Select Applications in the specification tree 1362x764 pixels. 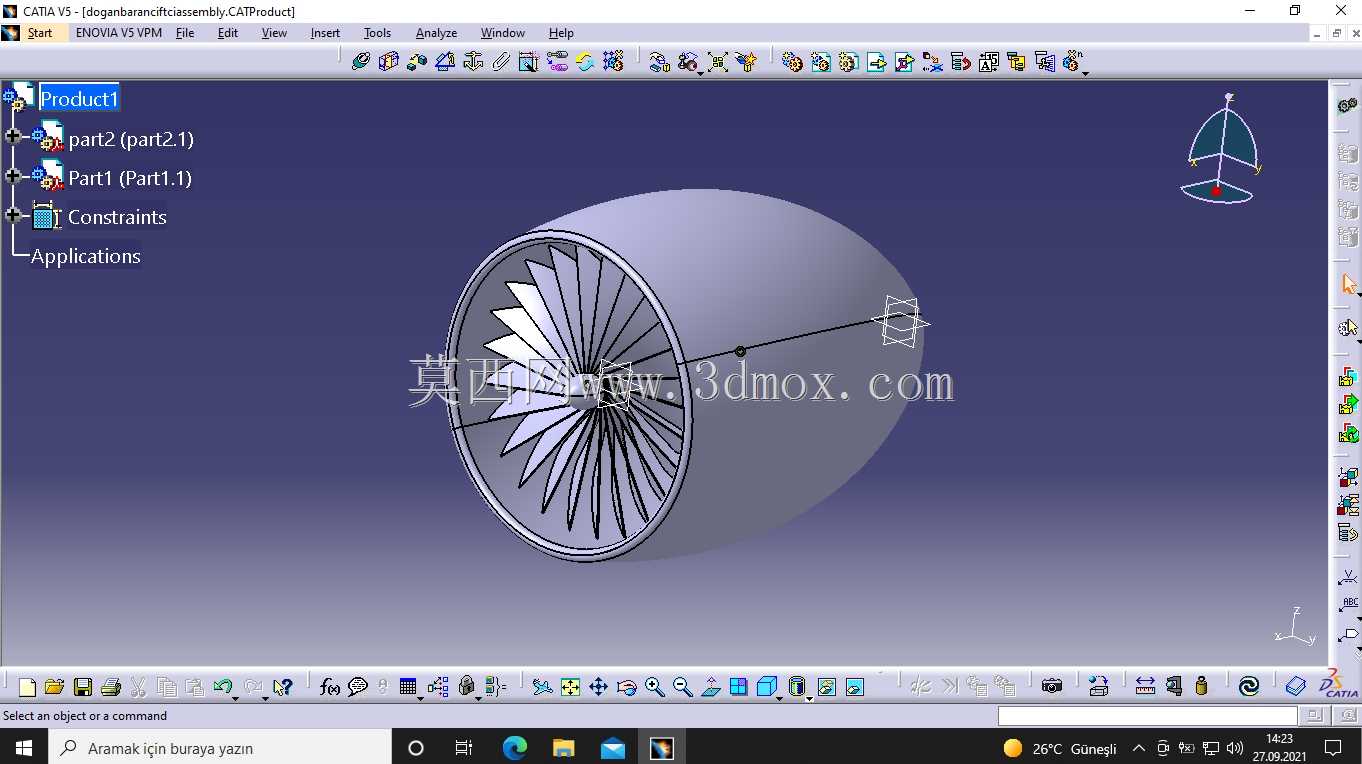coord(86,256)
